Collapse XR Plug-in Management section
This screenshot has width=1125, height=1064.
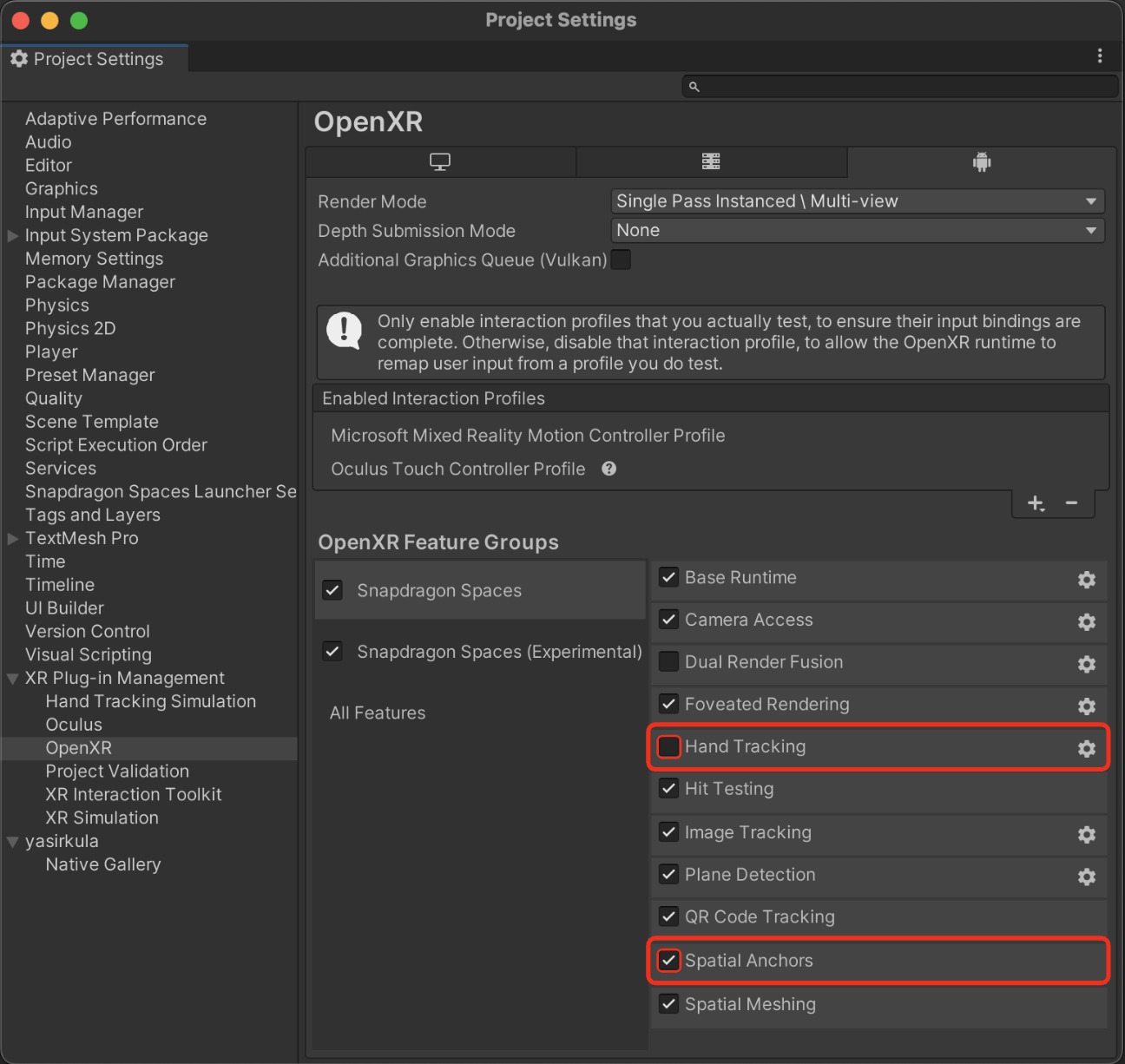coord(12,678)
